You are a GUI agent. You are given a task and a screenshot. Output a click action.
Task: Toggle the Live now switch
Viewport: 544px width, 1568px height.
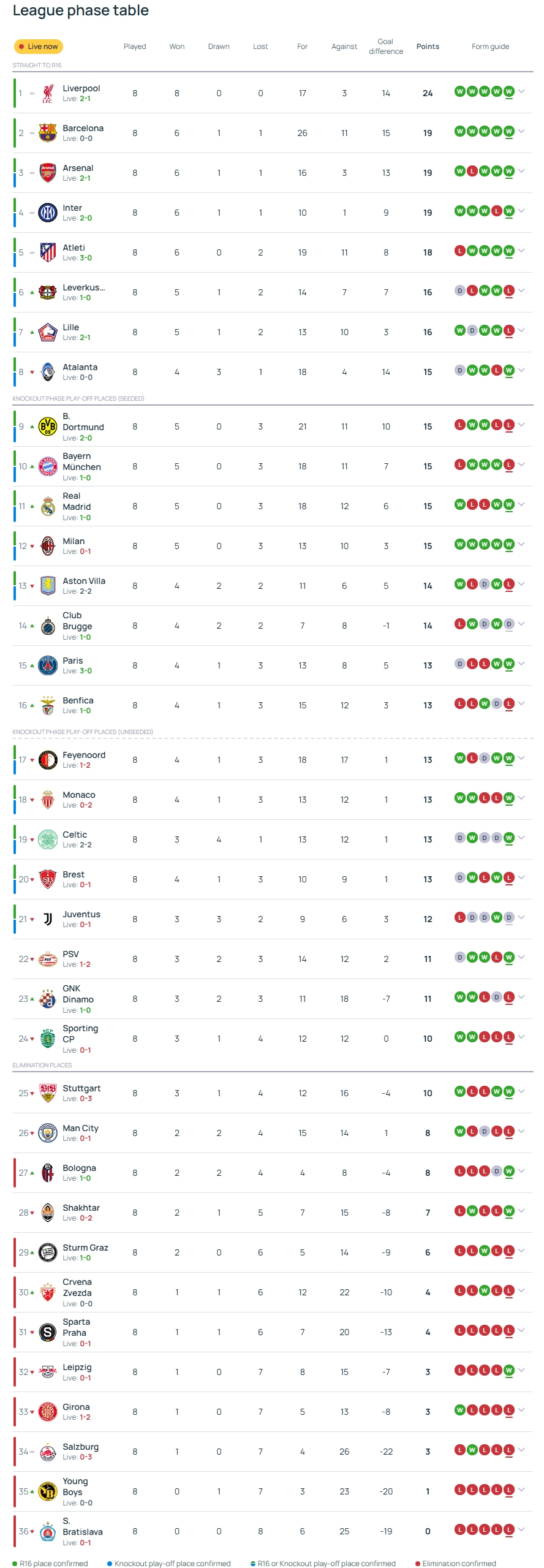38,47
